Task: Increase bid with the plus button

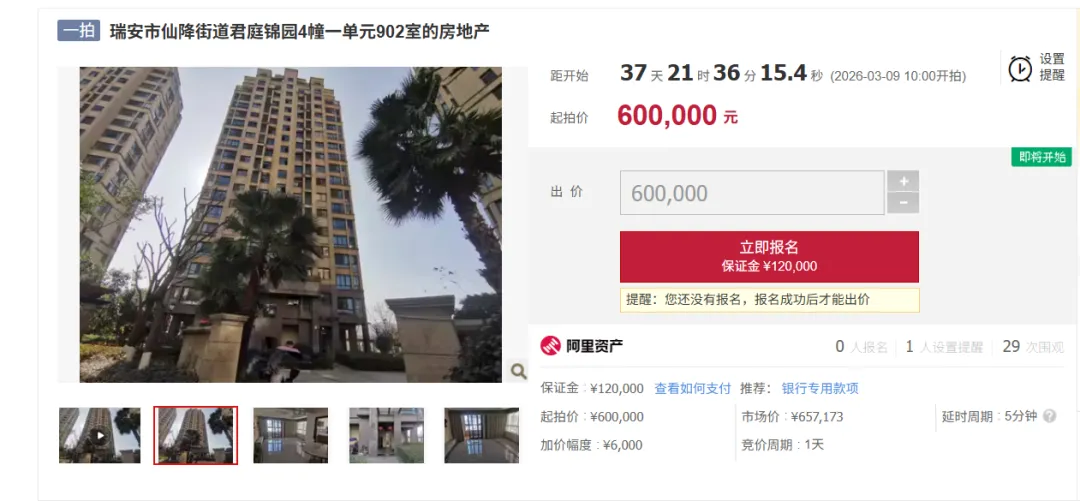Action: pyautogui.click(x=903, y=181)
